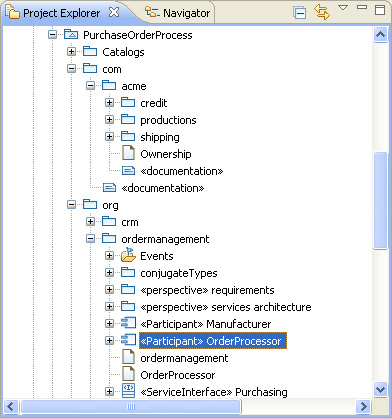Click the Ownership diagram file icon
The height and width of the screenshot is (418, 392).
(128, 154)
